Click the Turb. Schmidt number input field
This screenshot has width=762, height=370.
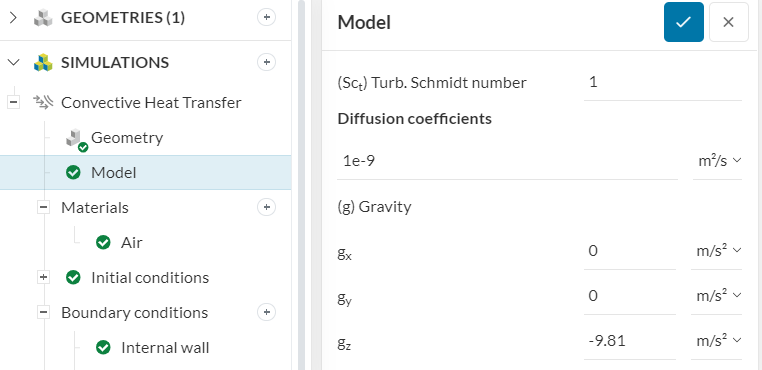[662, 83]
